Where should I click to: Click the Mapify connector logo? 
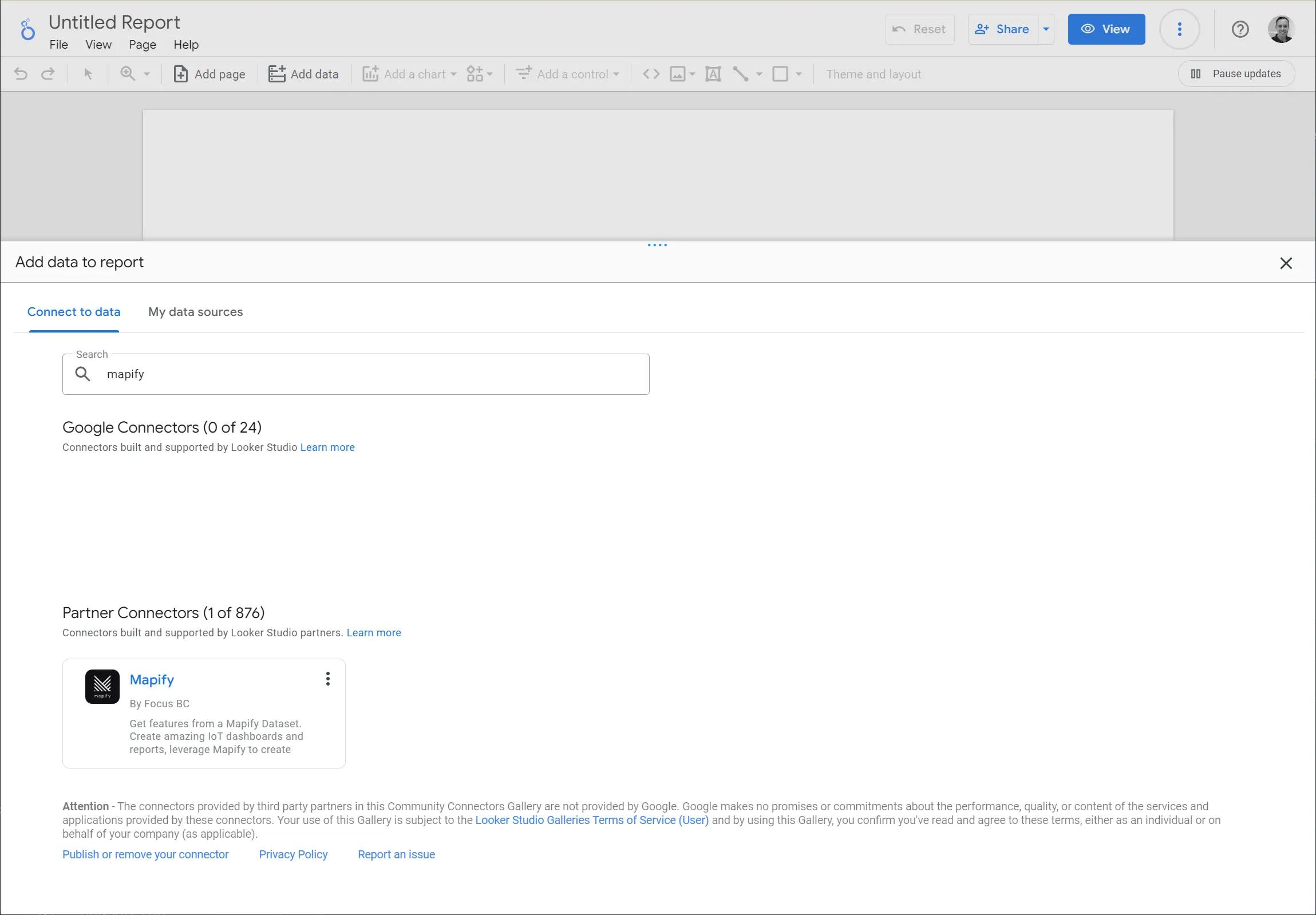[102, 687]
